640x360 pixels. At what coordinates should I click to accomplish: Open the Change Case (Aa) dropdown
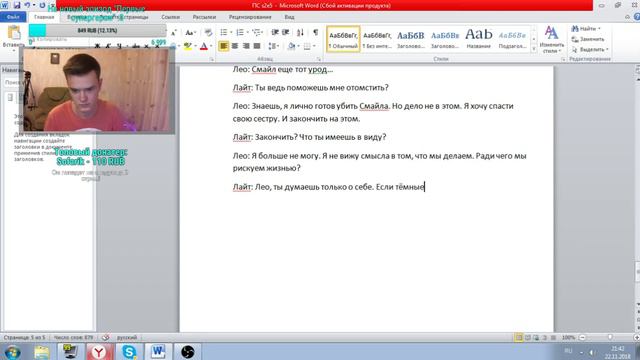point(190,32)
